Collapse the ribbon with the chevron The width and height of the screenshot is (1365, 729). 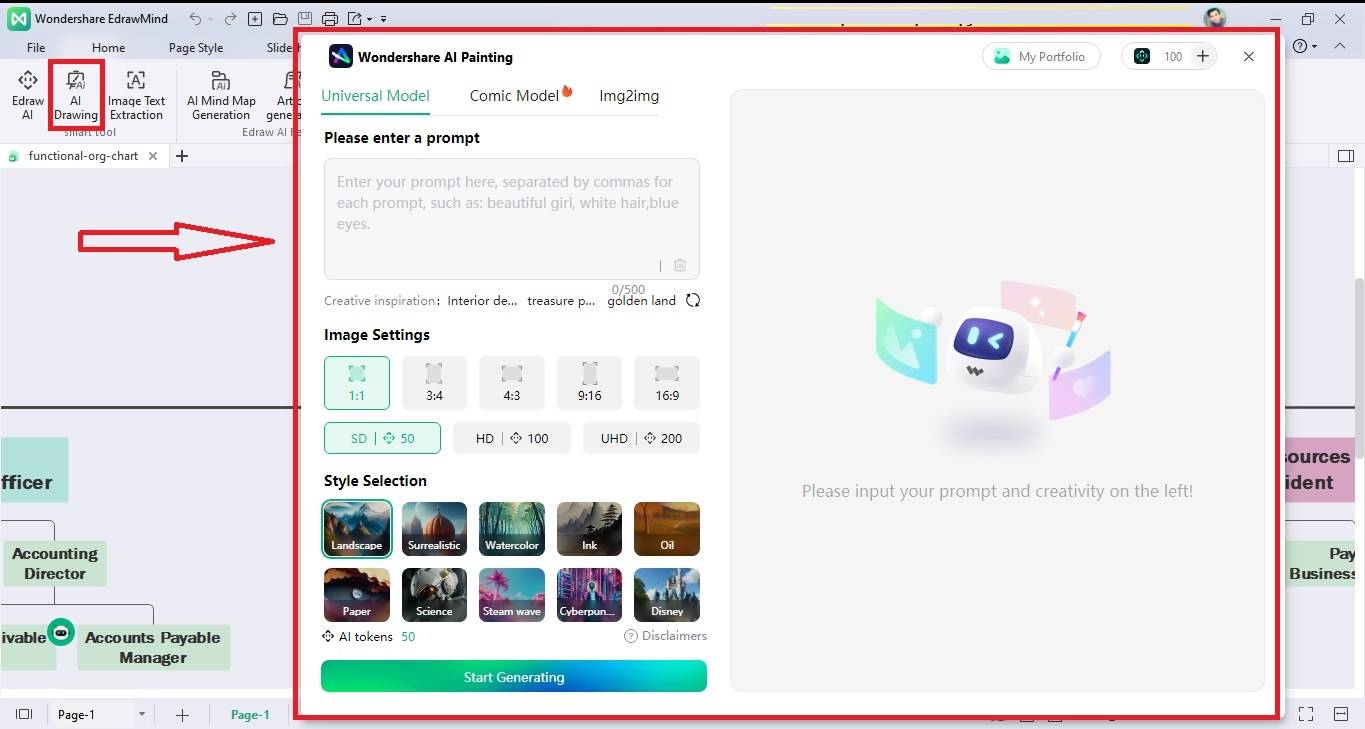(1342, 46)
